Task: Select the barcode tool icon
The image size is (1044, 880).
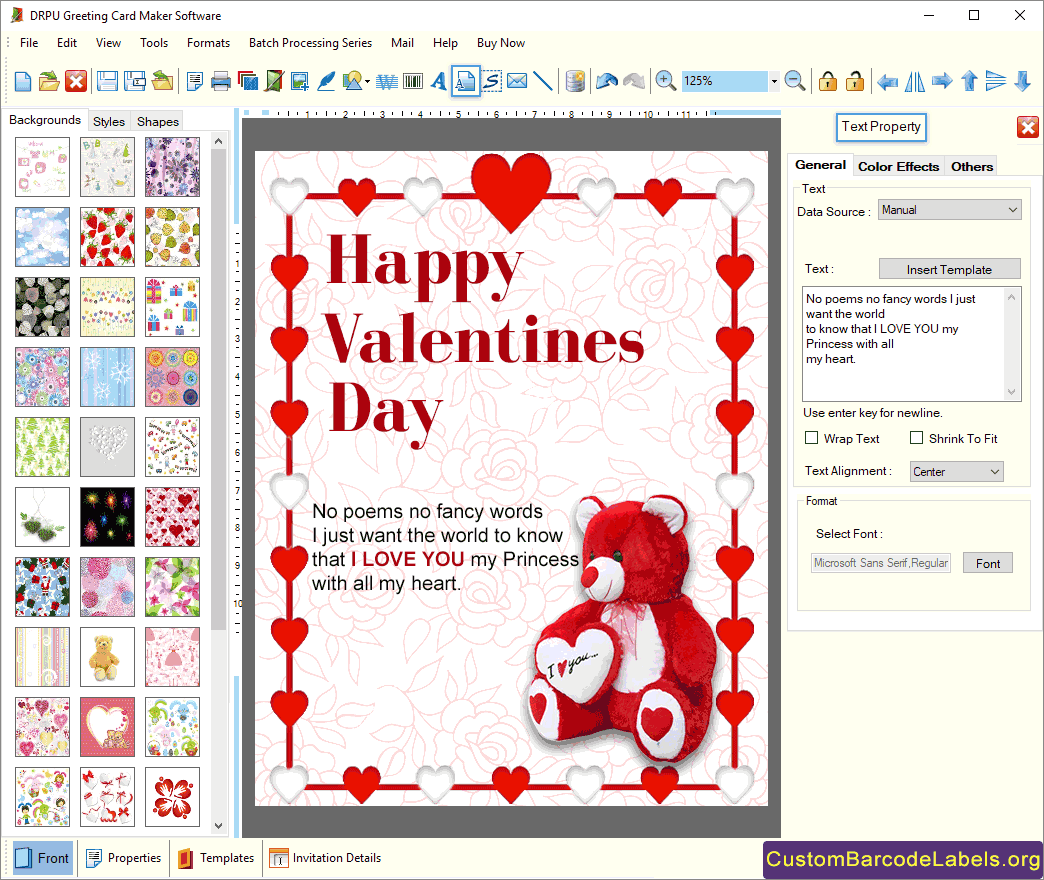Action: pos(413,81)
